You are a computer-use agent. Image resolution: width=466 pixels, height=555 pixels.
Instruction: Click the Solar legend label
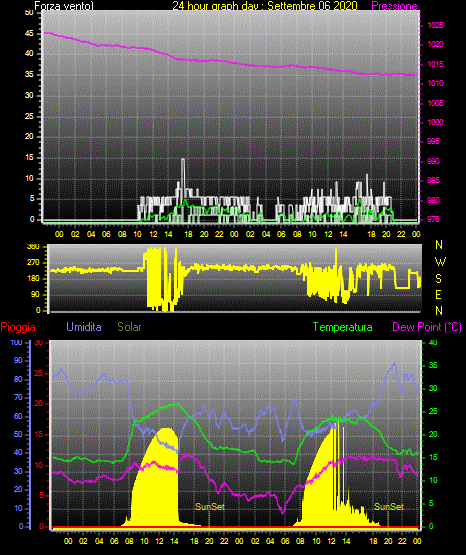(x=130, y=327)
